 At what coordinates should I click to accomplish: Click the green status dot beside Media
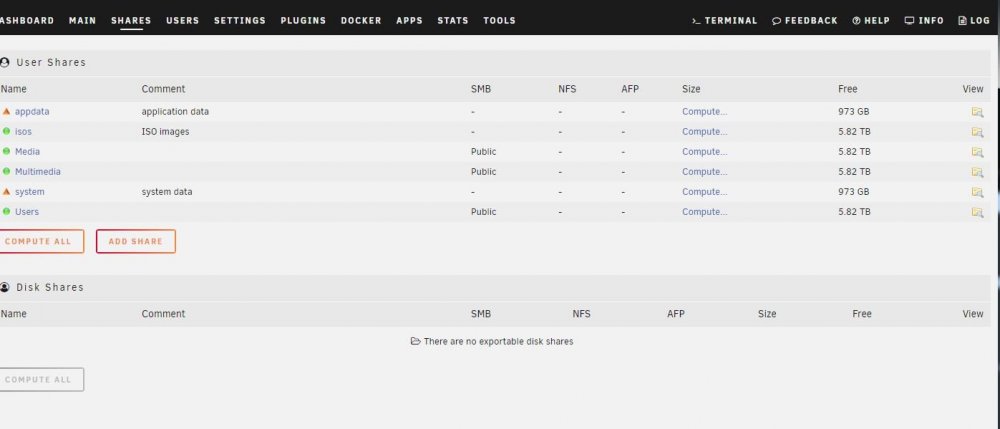6,151
